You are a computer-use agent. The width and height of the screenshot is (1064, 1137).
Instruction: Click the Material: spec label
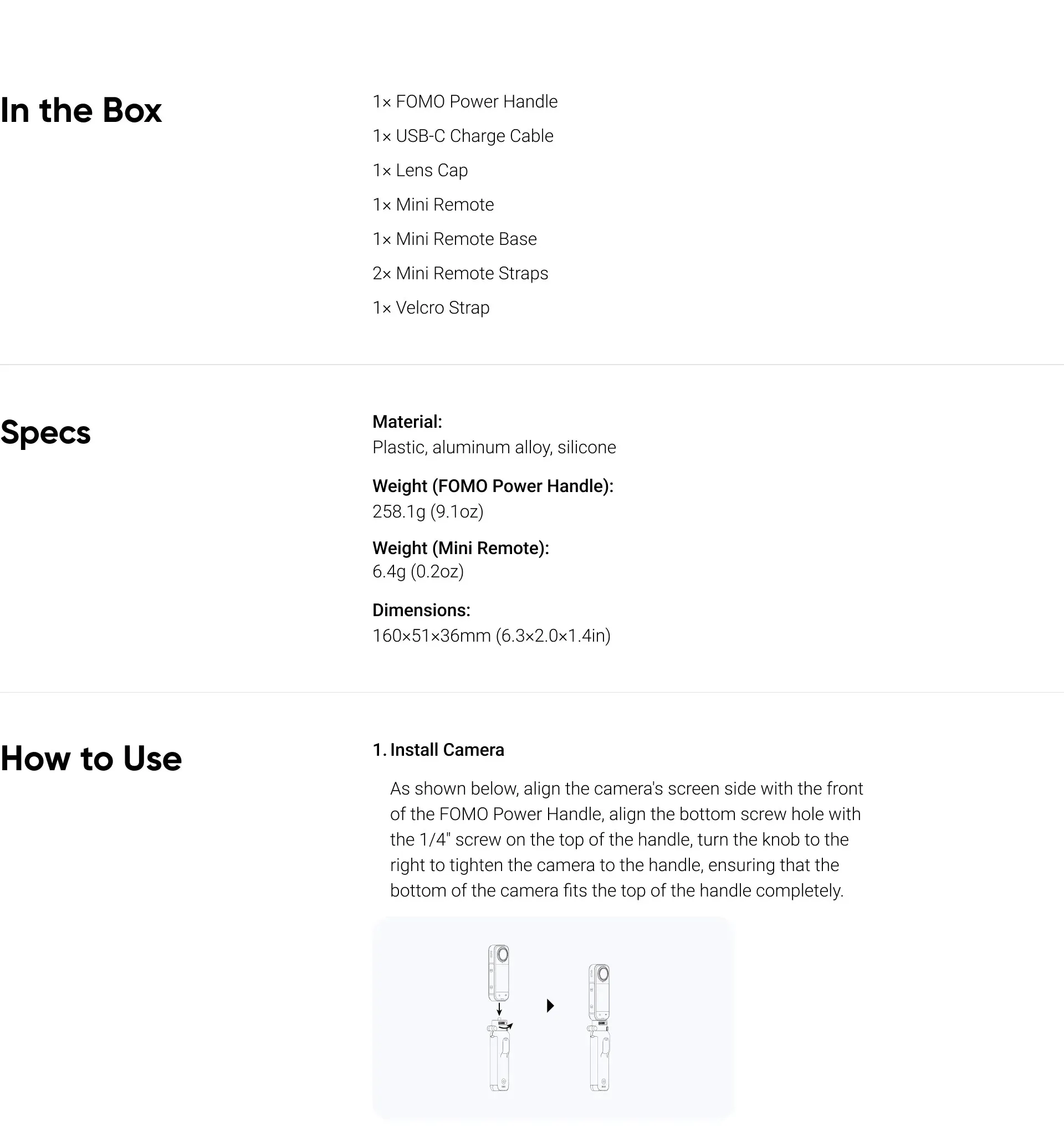[x=407, y=422]
